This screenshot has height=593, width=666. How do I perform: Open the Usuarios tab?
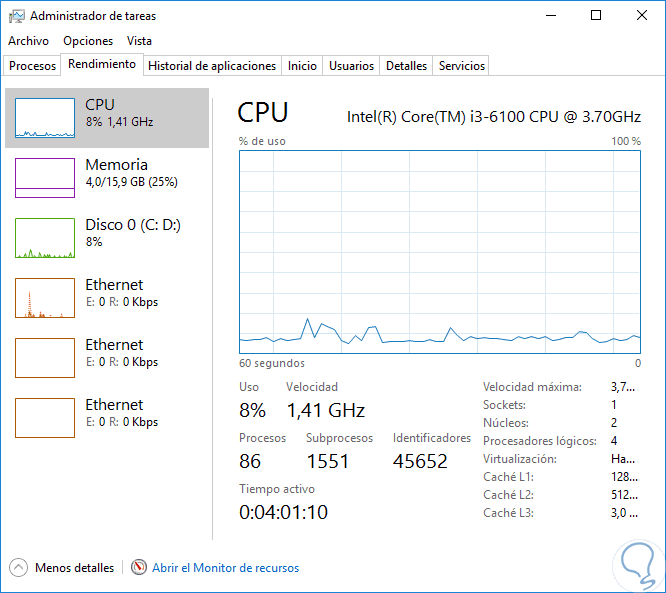352,66
